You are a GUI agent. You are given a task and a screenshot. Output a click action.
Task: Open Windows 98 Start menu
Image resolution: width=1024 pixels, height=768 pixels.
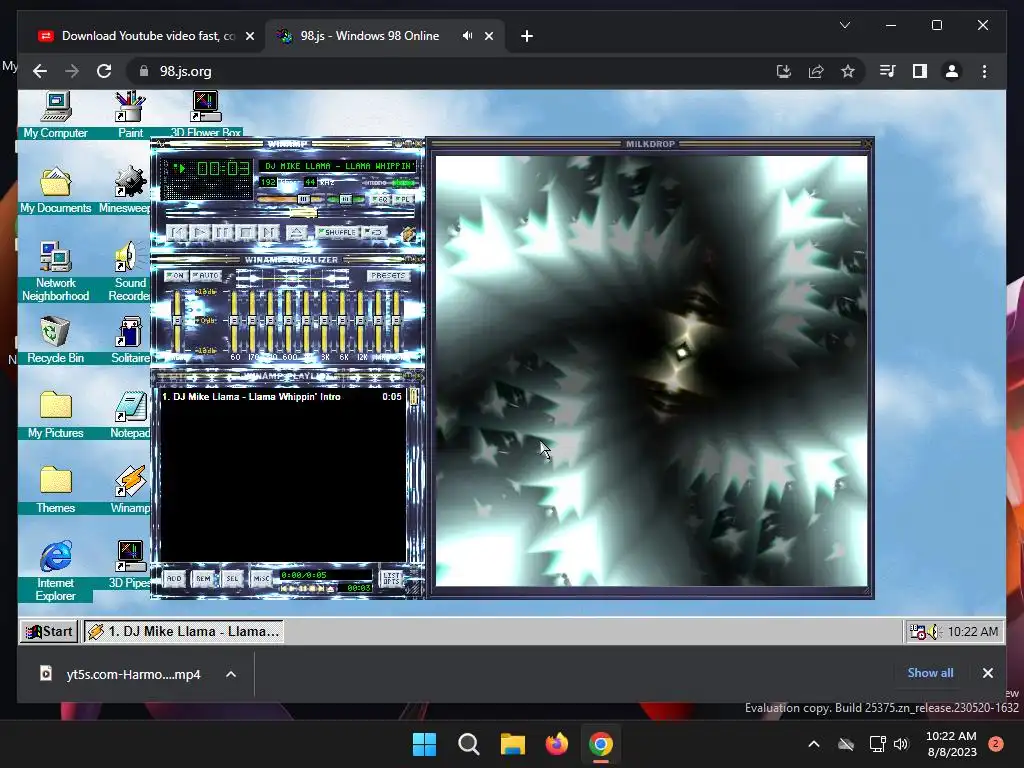(49, 632)
